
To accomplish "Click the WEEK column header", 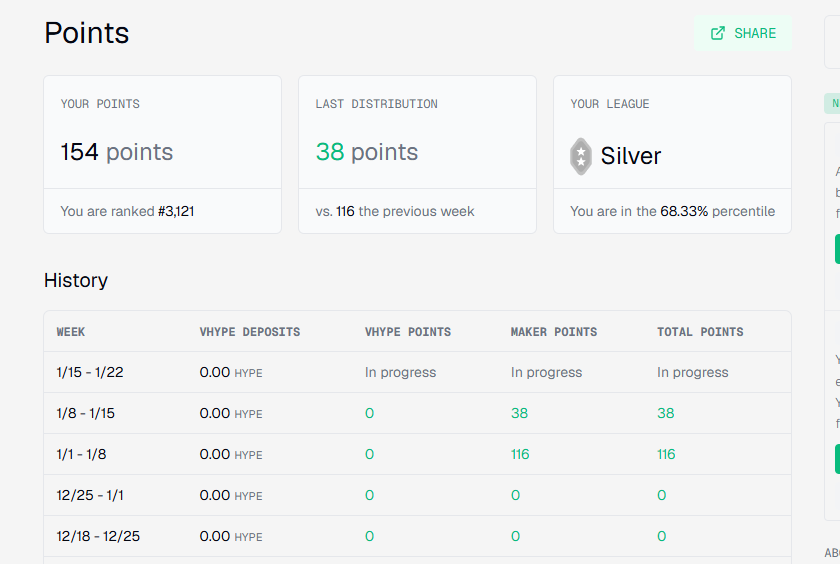I will pyautogui.click(x=71, y=332).
